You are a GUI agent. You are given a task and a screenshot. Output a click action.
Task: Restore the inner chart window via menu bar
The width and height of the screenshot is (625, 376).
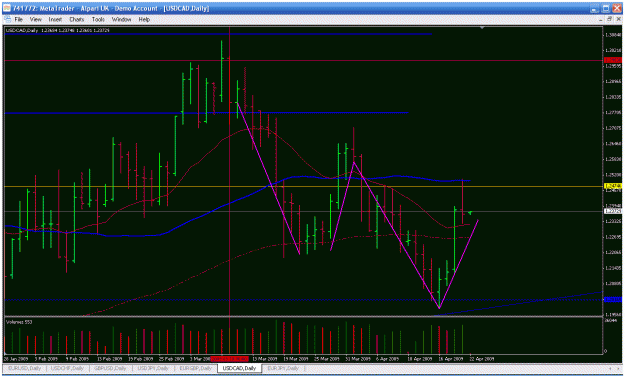(609, 19)
